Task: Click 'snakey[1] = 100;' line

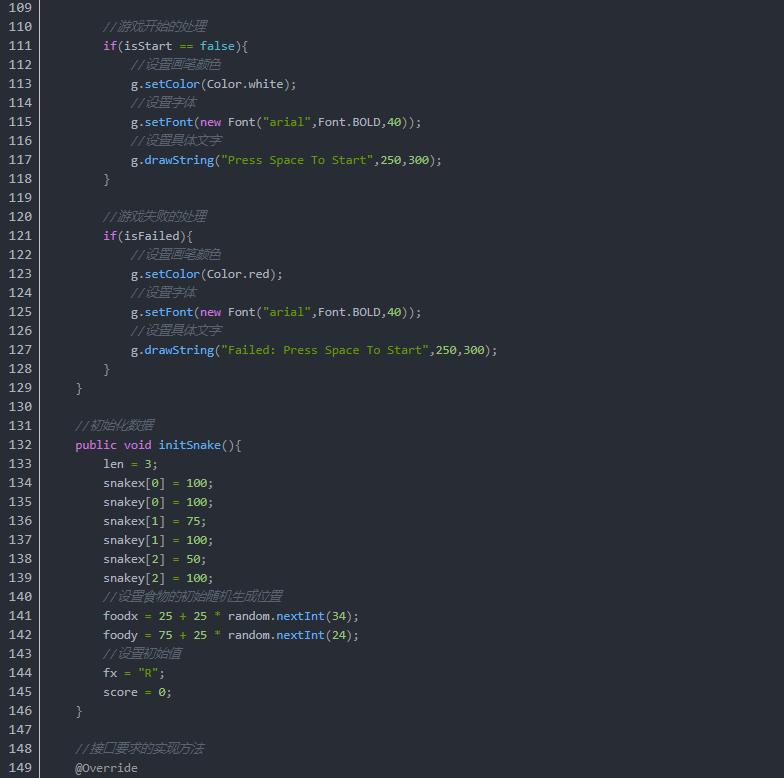Action: coord(158,540)
